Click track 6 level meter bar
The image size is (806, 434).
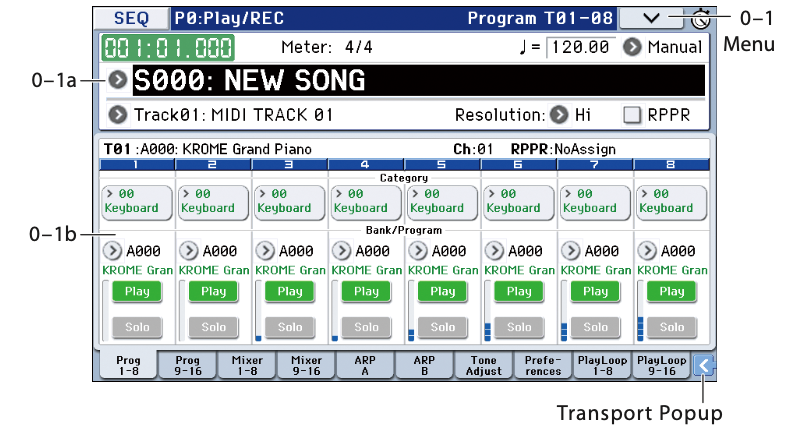487,311
